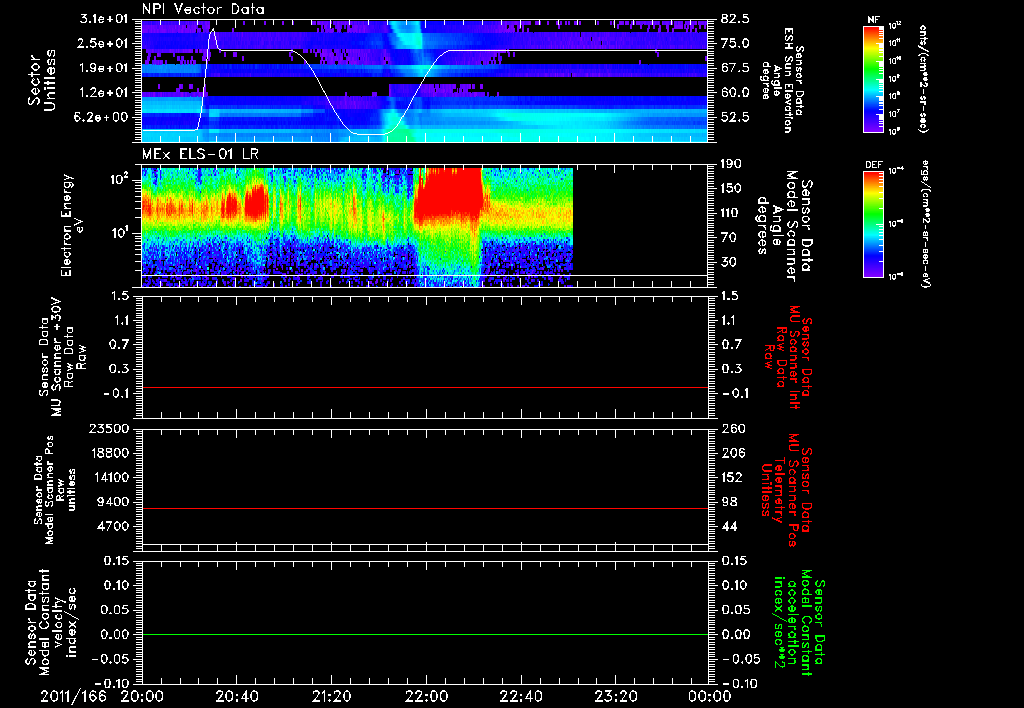The width and height of the screenshot is (1024, 708).
Task: Click the NF color scale bar
Action: point(873,79)
